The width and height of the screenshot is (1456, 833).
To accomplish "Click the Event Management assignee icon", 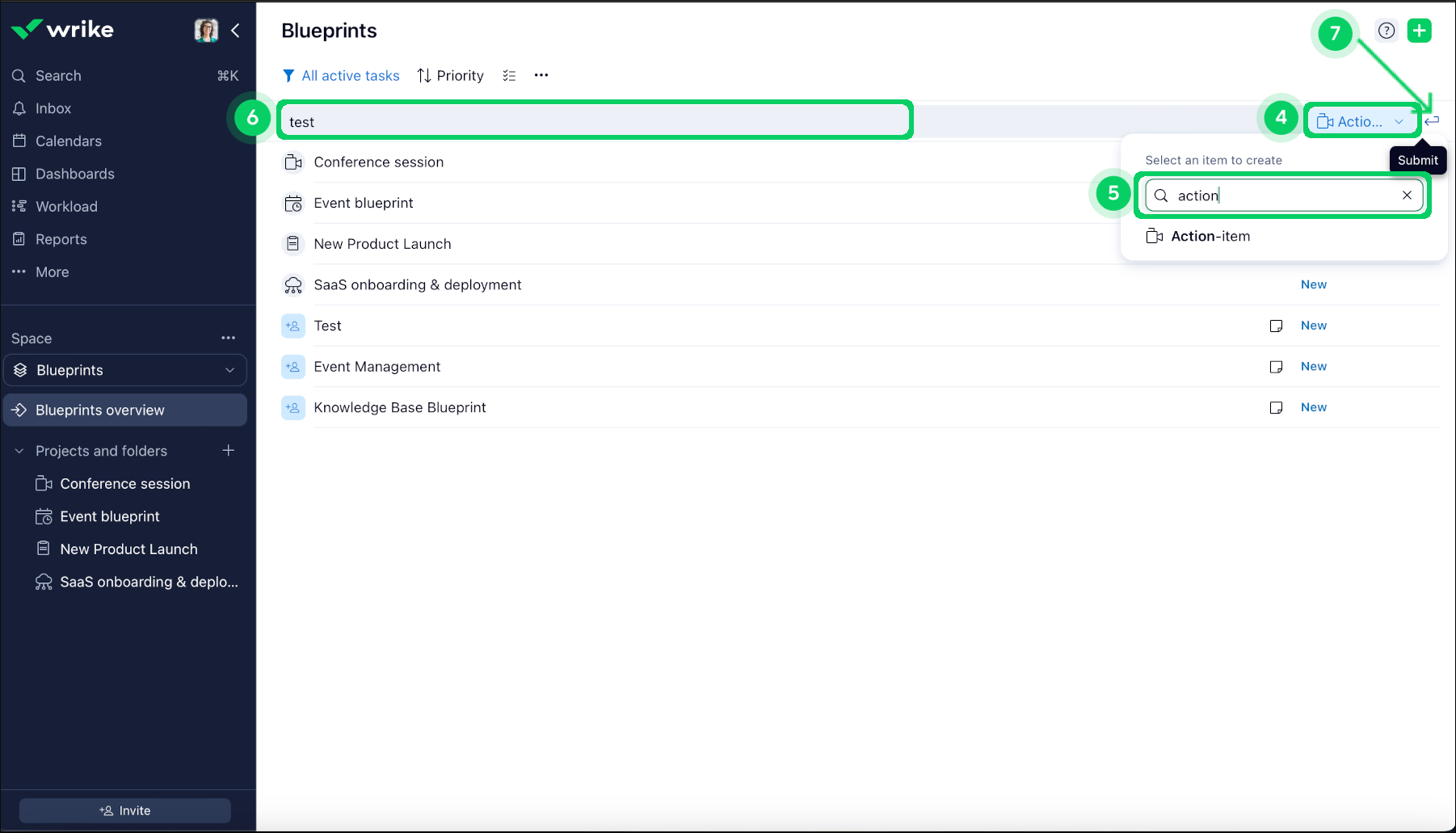I will pyautogui.click(x=293, y=367).
